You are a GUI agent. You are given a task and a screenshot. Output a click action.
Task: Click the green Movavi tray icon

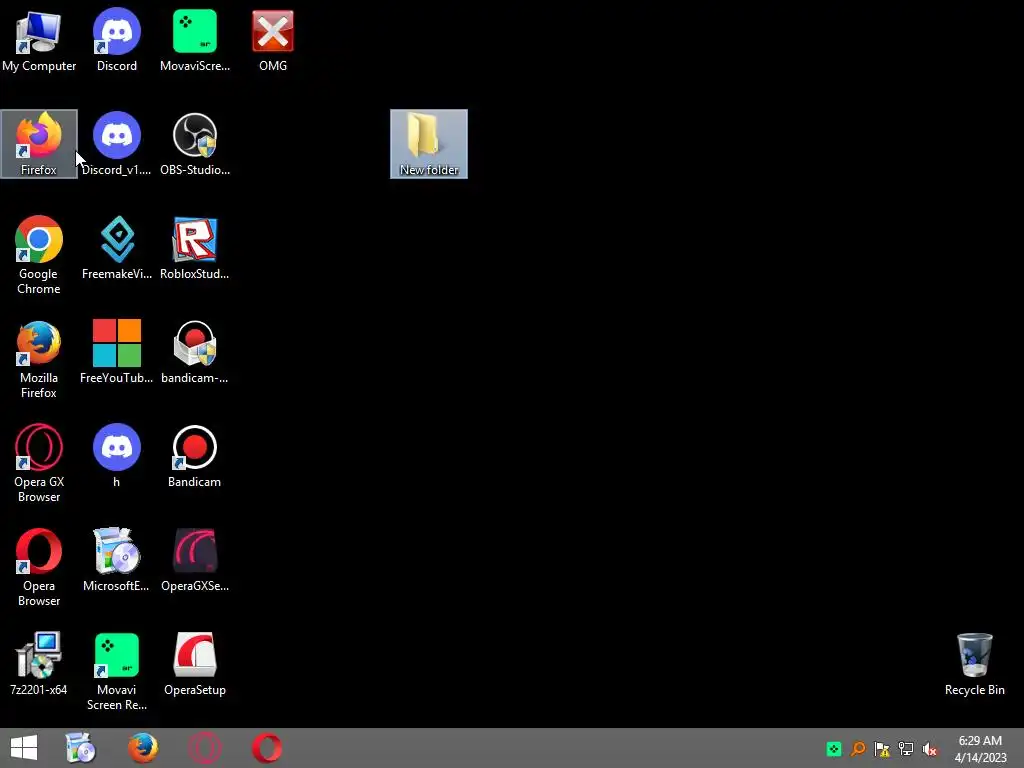834,749
